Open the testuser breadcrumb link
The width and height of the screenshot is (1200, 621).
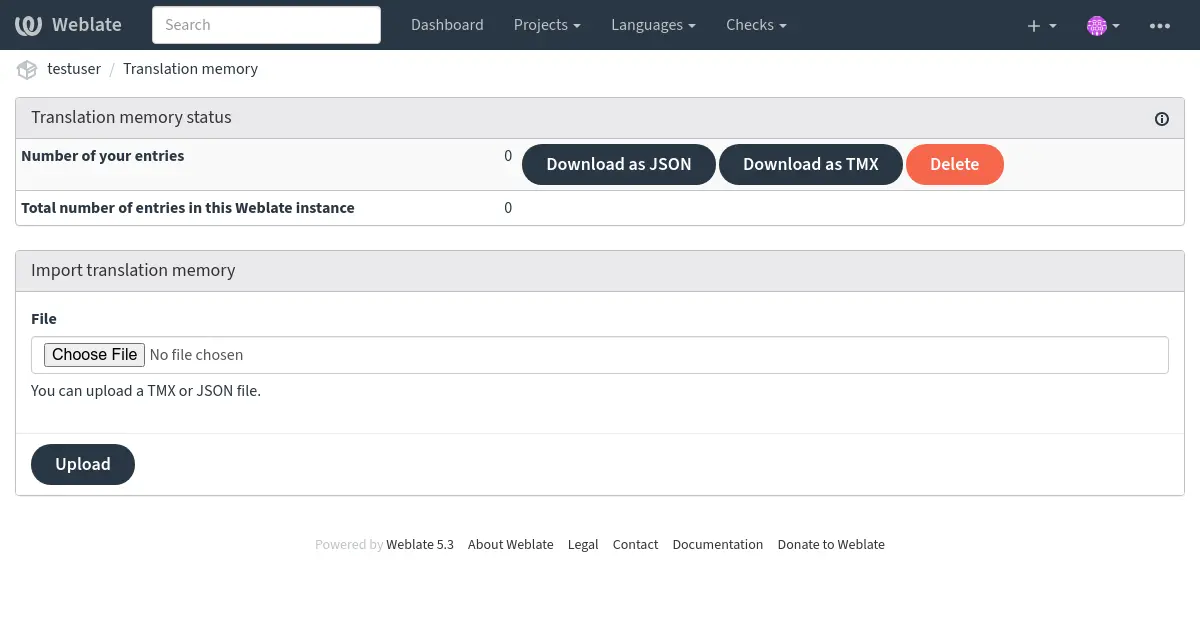click(x=74, y=69)
